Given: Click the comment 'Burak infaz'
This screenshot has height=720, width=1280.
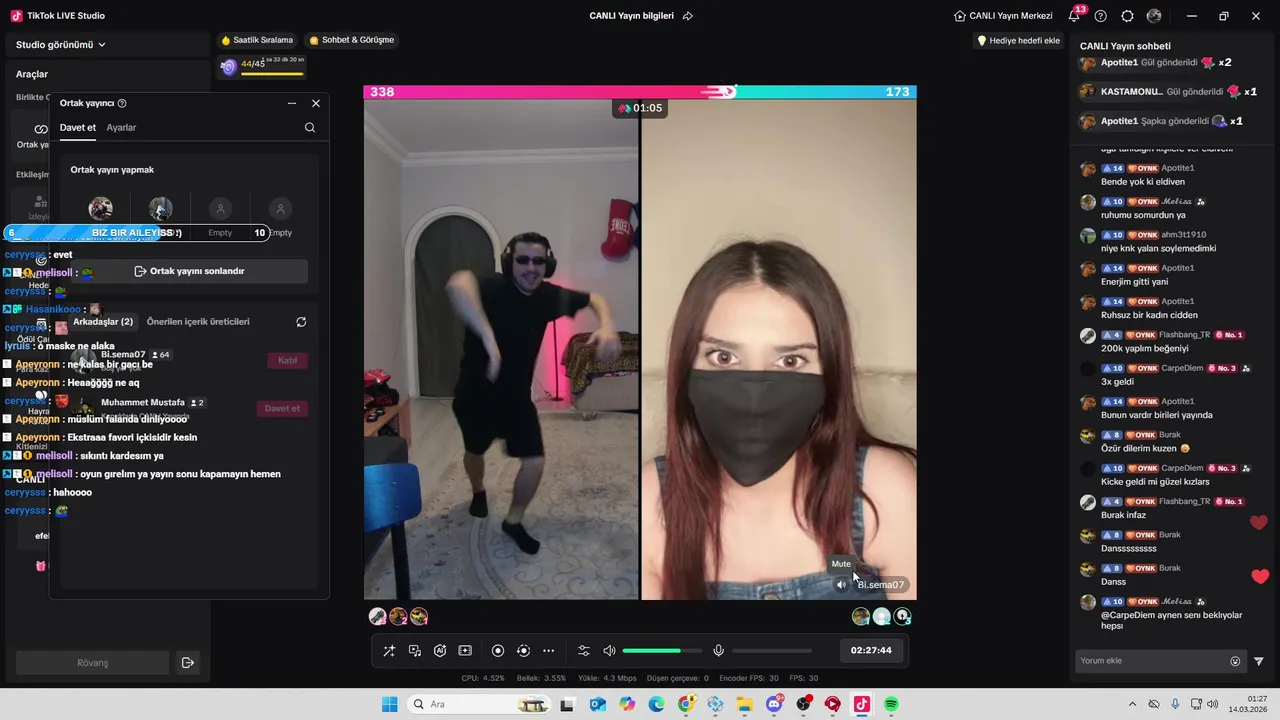Looking at the screenshot, I should point(1123,515).
